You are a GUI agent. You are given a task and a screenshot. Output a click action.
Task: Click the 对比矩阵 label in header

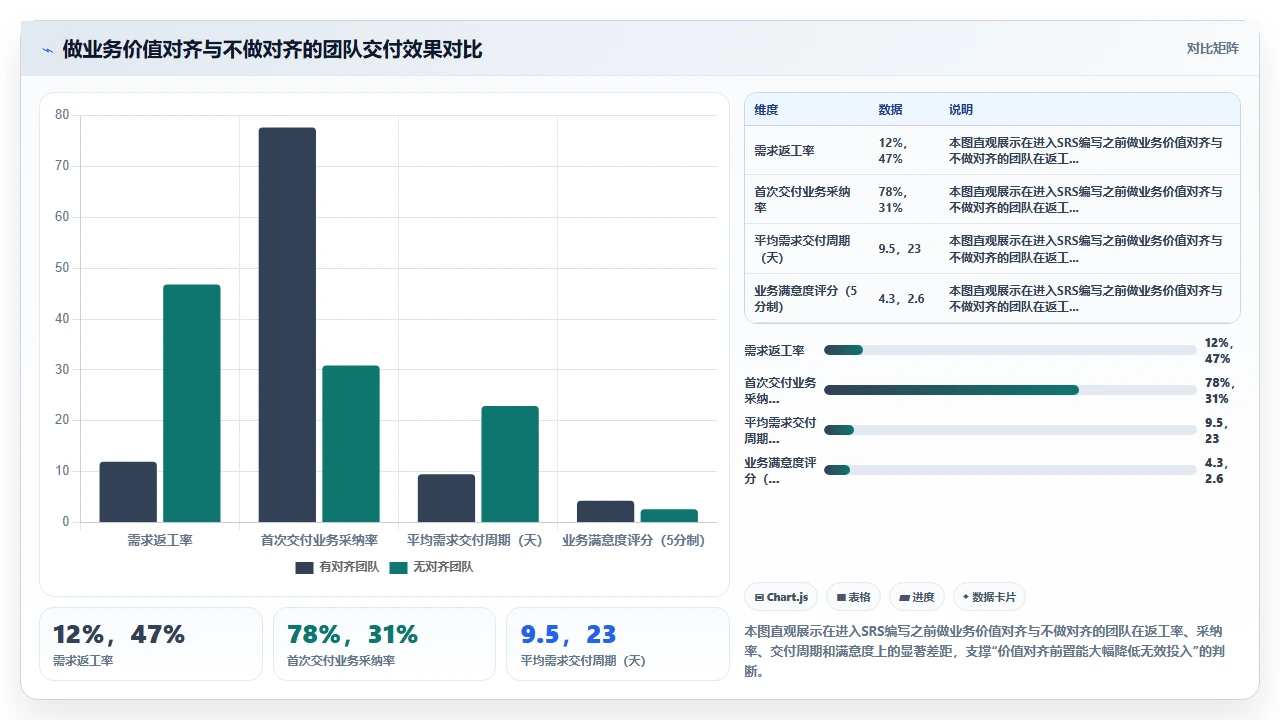click(1212, 48)
